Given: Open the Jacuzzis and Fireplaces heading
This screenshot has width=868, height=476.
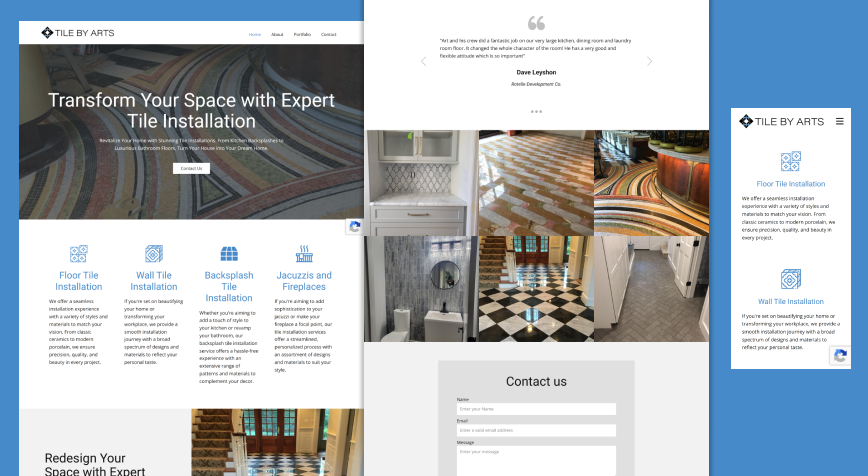Looking at the screenshot, I should (x=304, y=281).
